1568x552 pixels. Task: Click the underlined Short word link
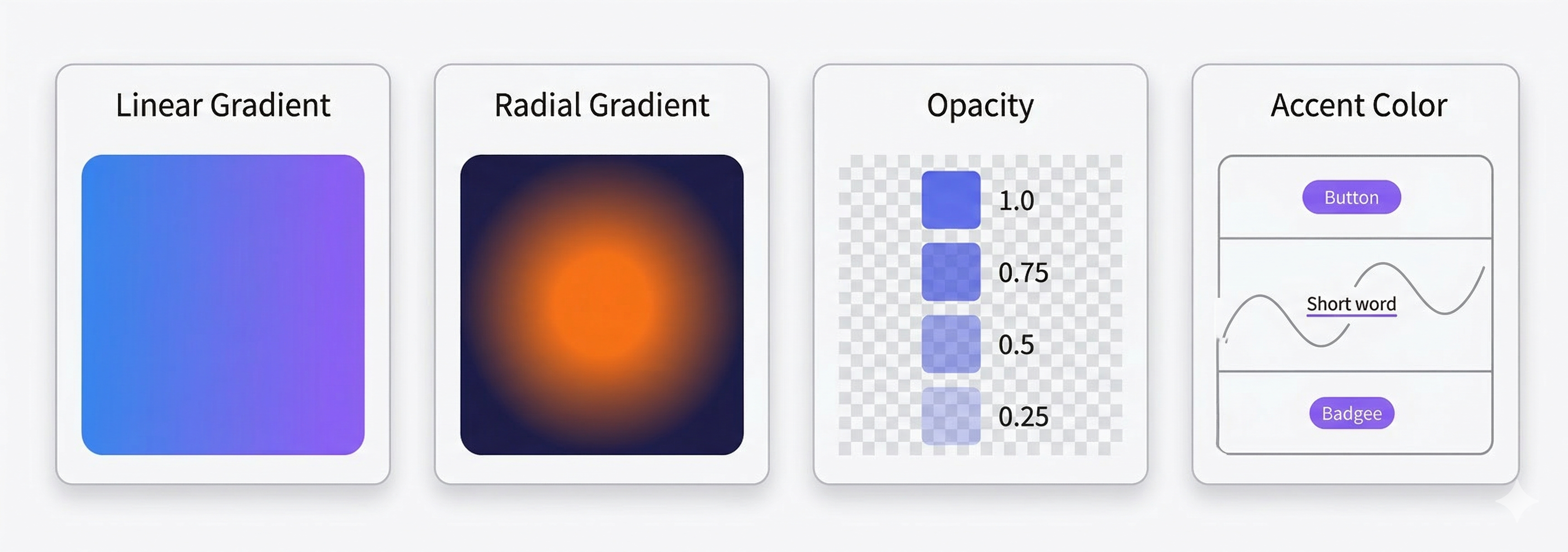tap(1351, 303)
